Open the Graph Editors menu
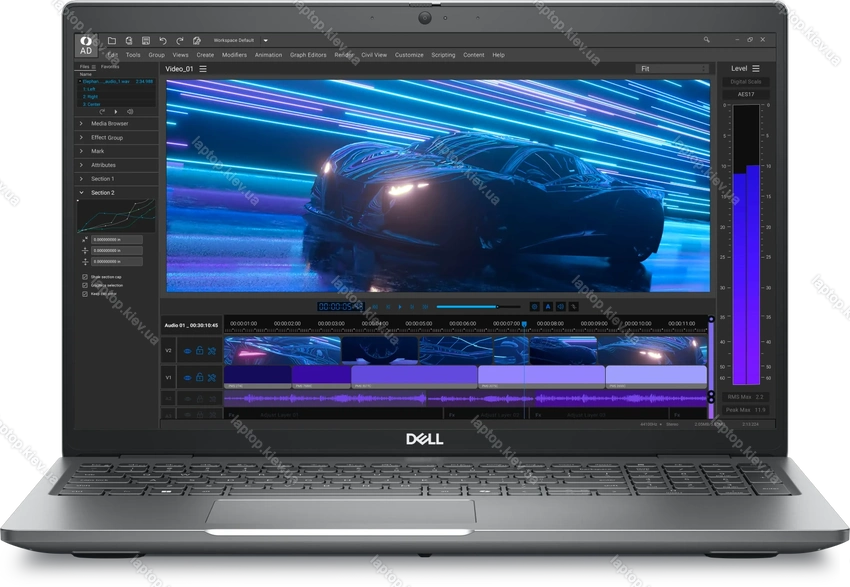850x587 pixels. tap(308, 55)
